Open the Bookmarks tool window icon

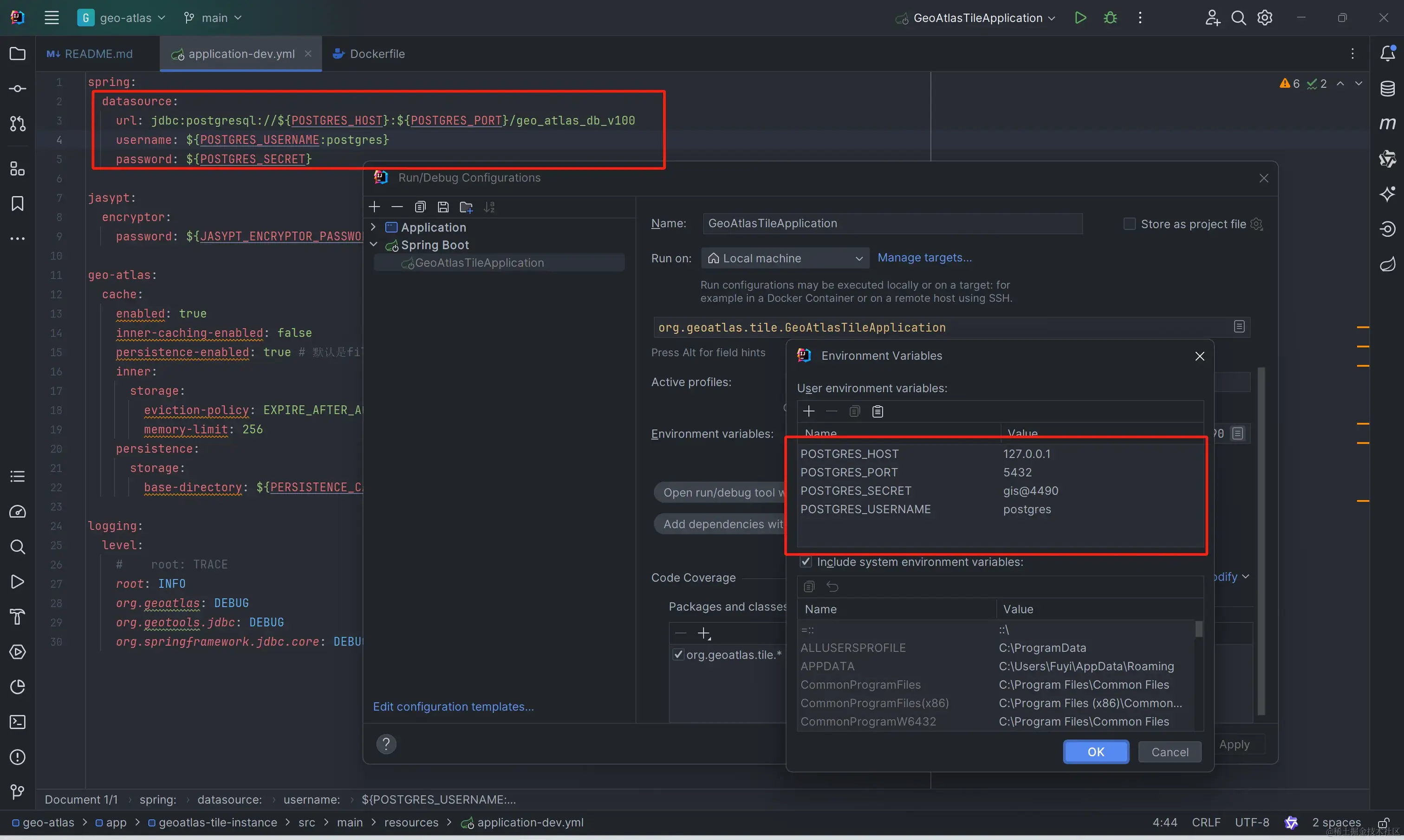(x=18, y=204)
